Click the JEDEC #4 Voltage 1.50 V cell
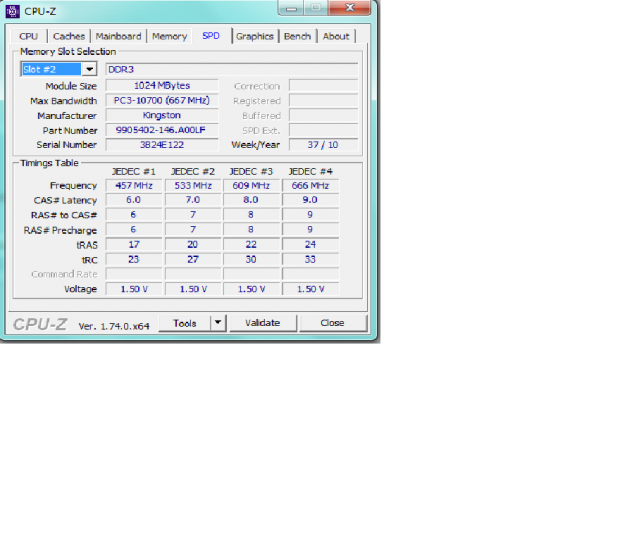 tap(310, 289)
